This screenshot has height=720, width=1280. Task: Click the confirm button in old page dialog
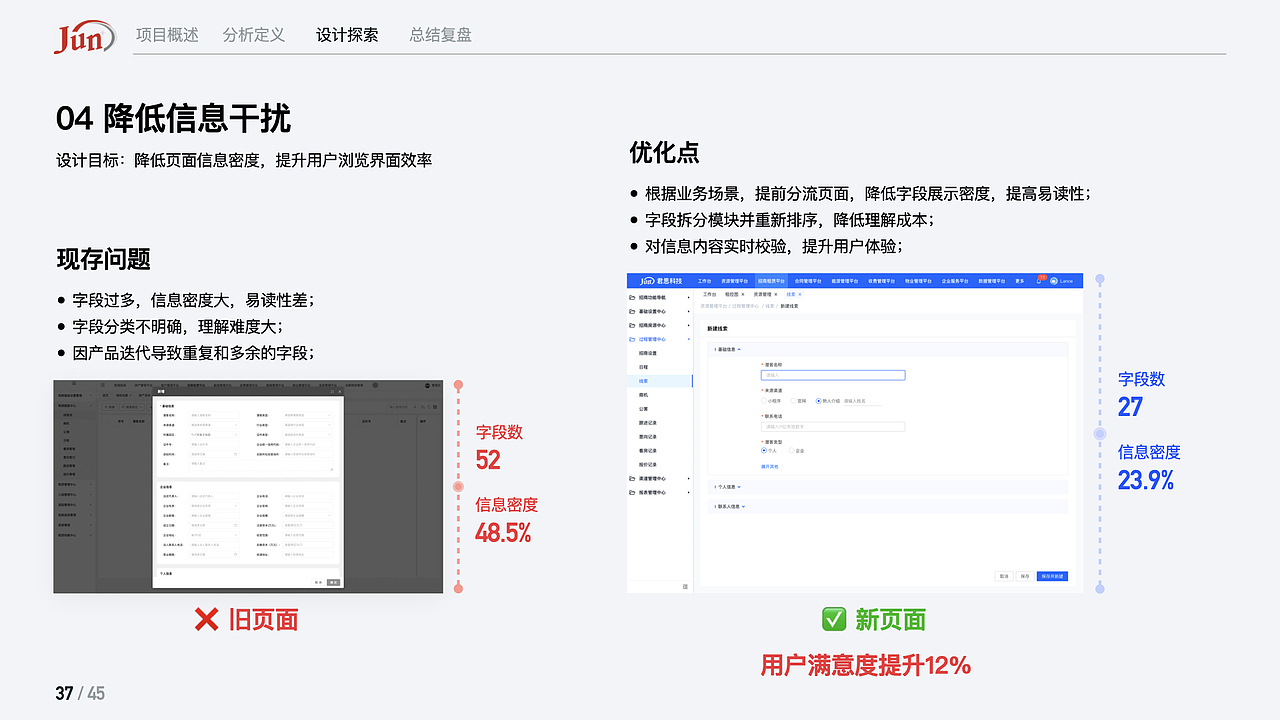click(x=333, y=582)
